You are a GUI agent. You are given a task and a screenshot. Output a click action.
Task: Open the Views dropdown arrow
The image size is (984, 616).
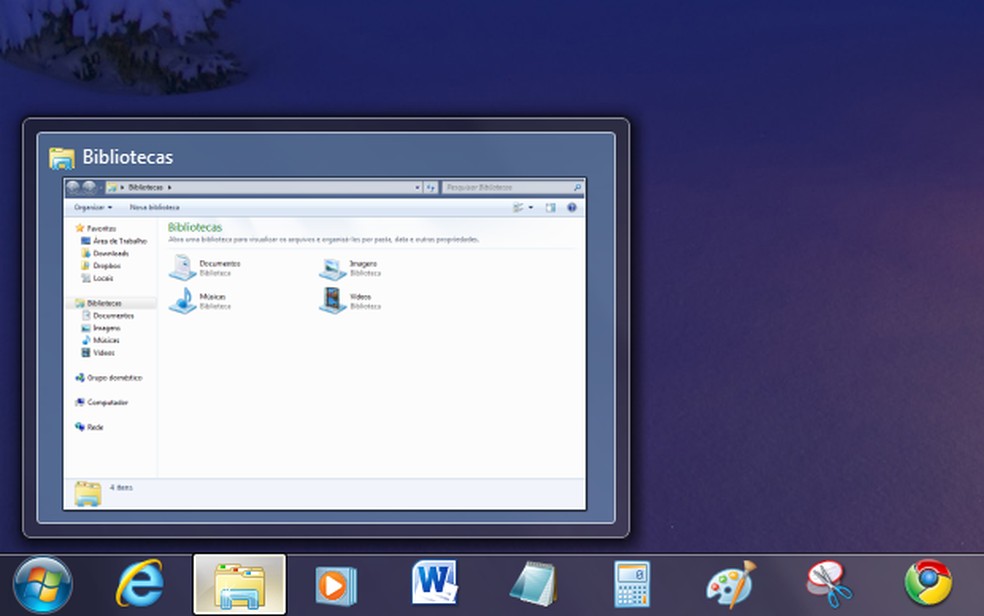(x=530, y=207)
